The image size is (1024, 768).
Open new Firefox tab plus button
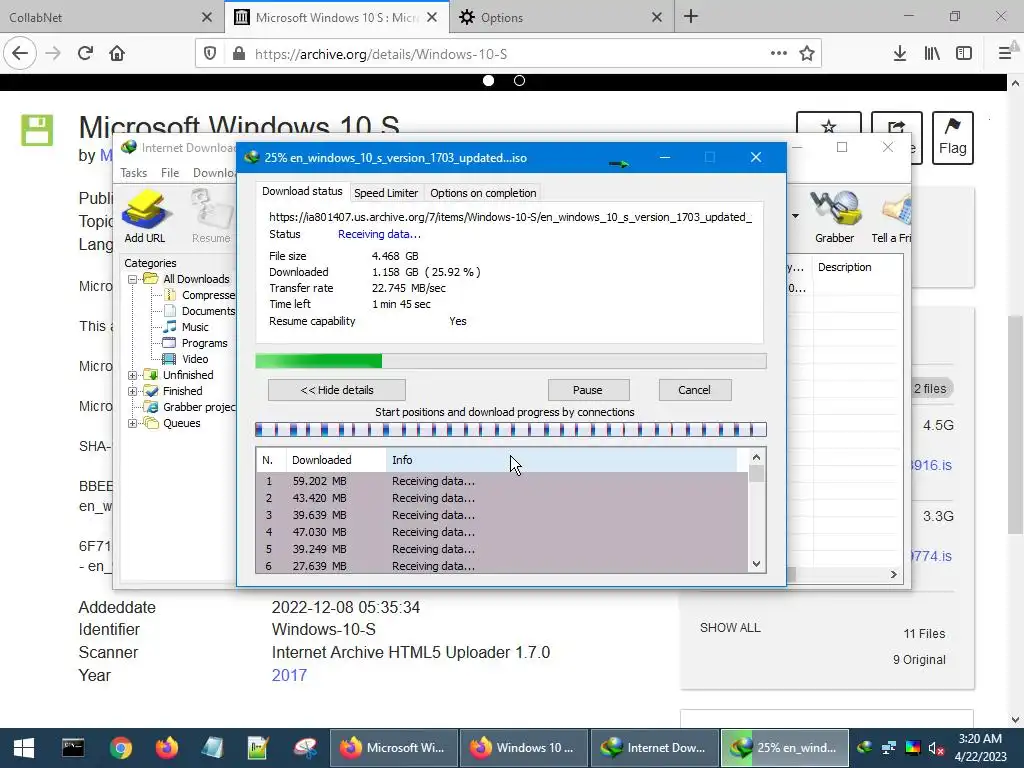click(691, 17)
